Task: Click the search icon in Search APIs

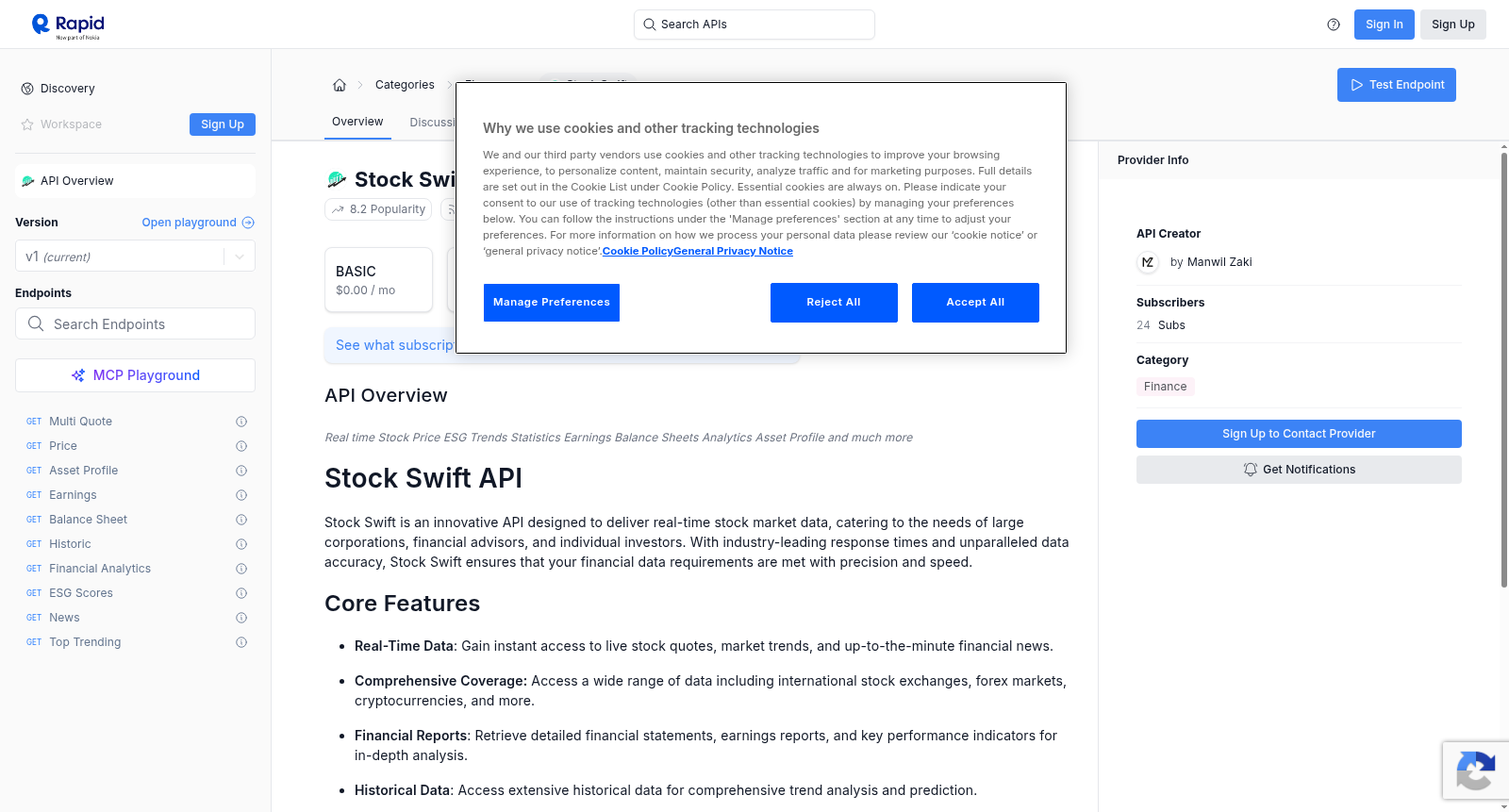Action: coord(649,25)
